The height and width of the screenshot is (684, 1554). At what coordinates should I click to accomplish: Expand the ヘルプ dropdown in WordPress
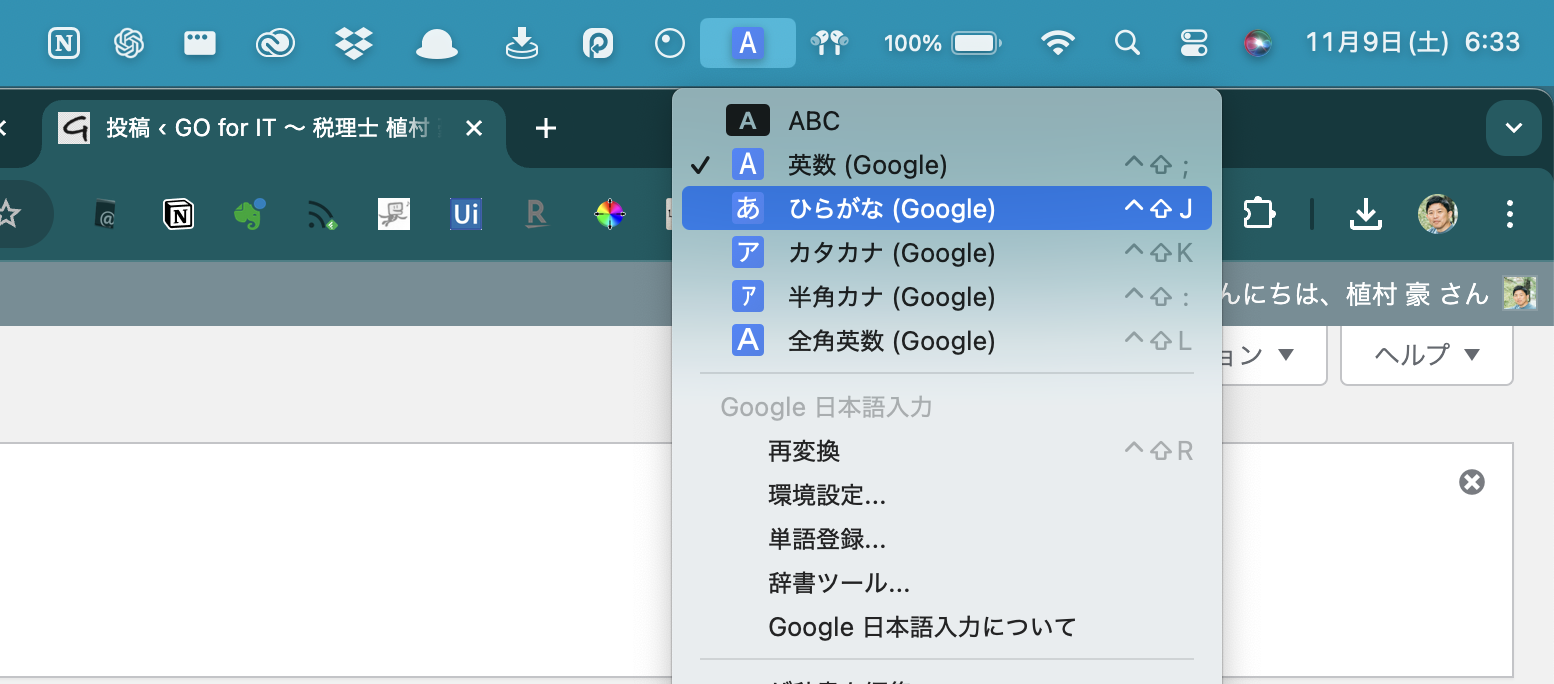1426,355
